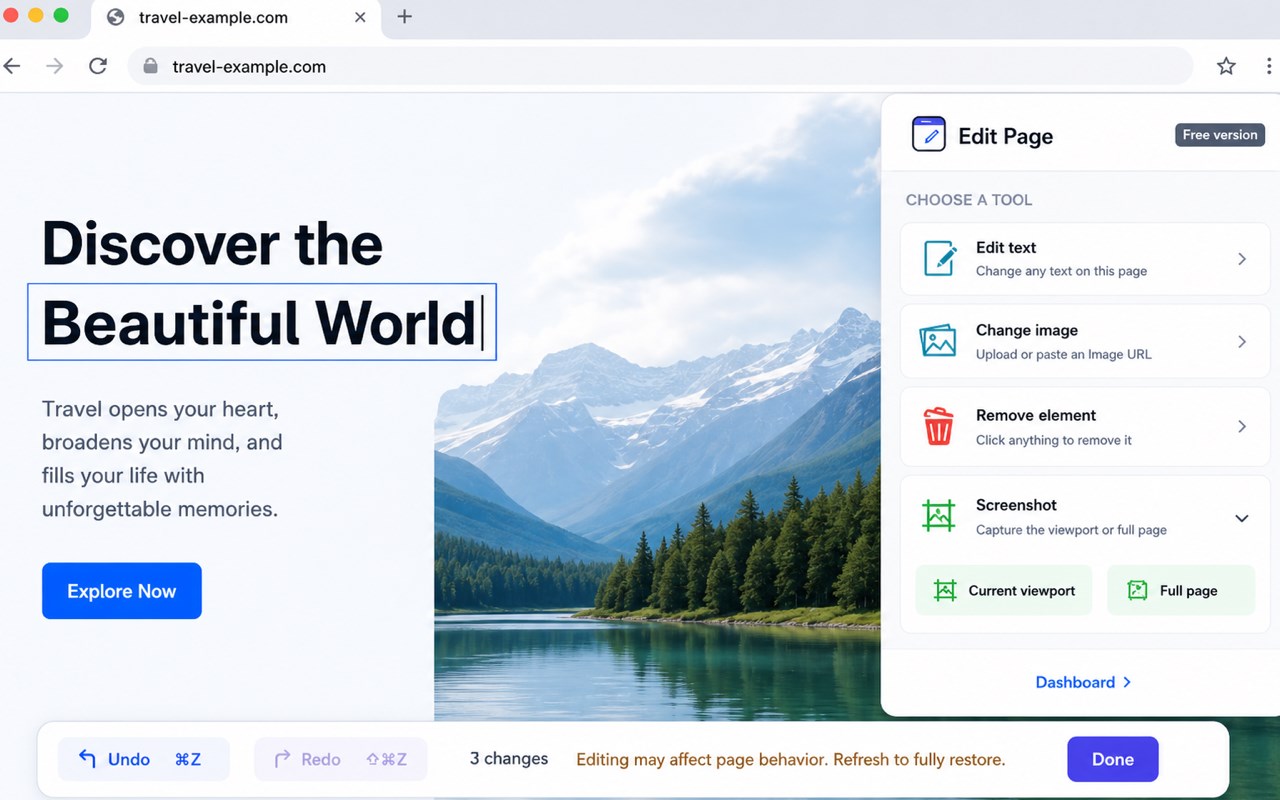Open the Edit text tool chevron
Viewport: 1280px width, 800px height.
point(1242,259)
